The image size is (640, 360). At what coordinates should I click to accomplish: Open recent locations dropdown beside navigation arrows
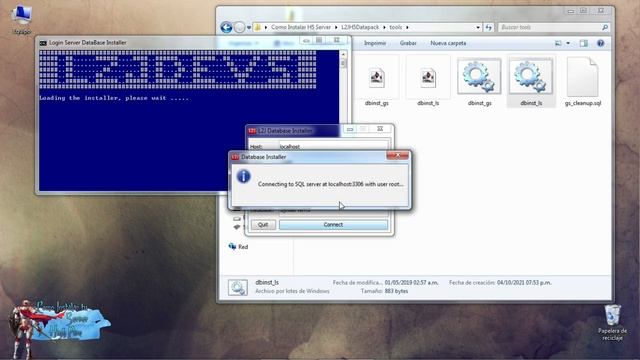249,28
